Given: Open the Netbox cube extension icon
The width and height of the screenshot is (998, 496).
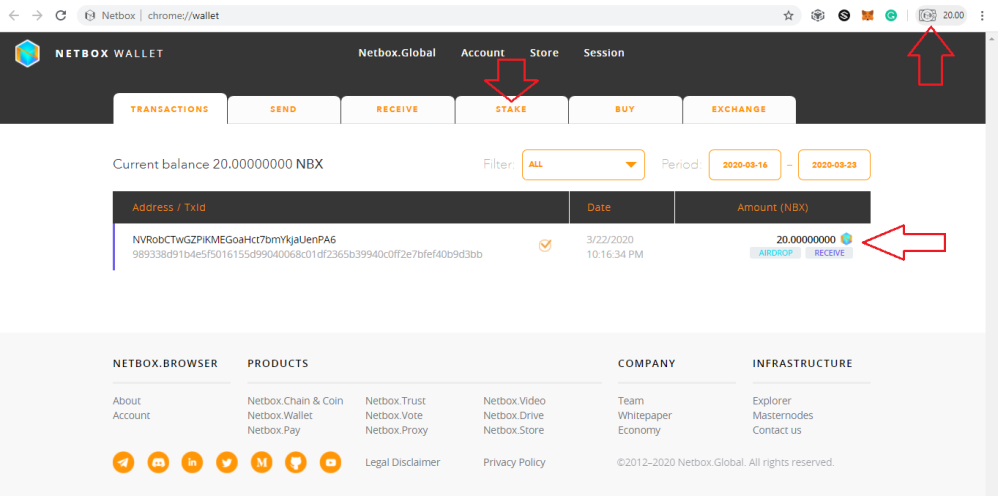Looking at the screenshot, I should (x=818, y=15).
